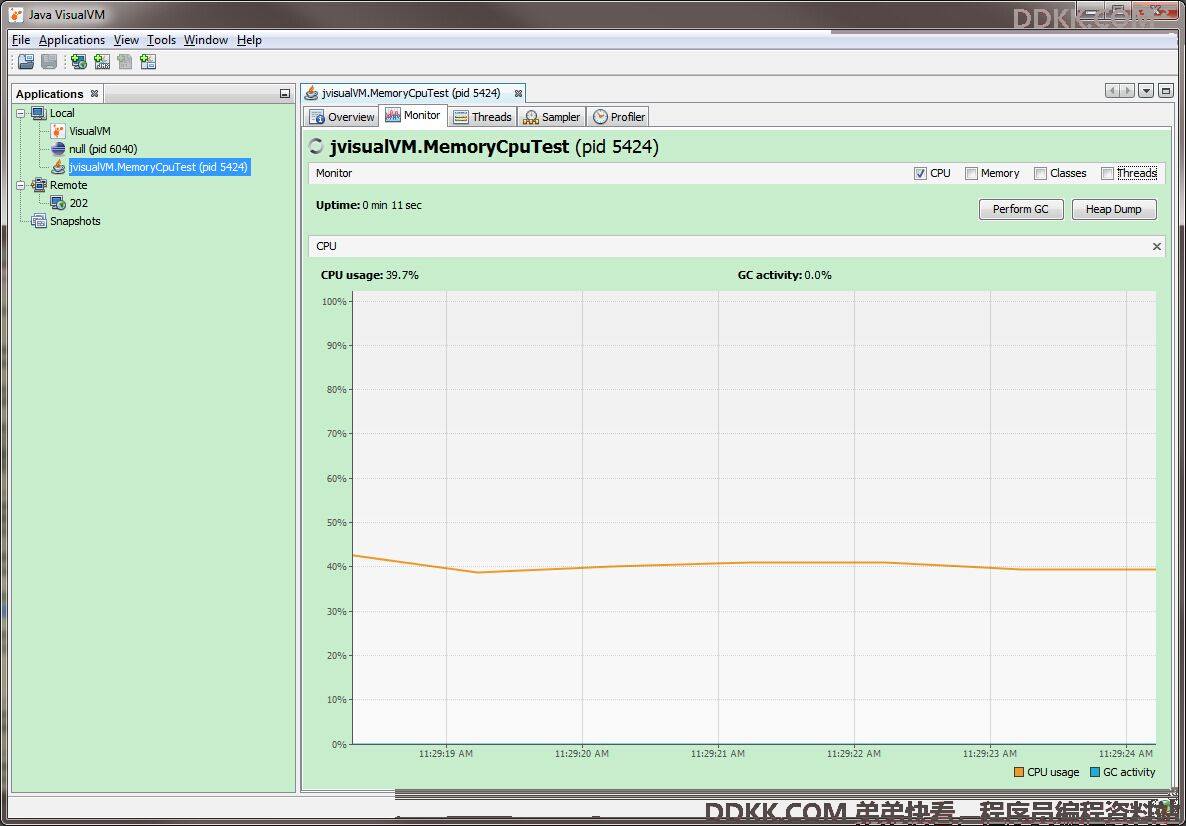This screenshot has width=1186, height=826.
Task: Open the File menu
Action: (x=21, y=40)
